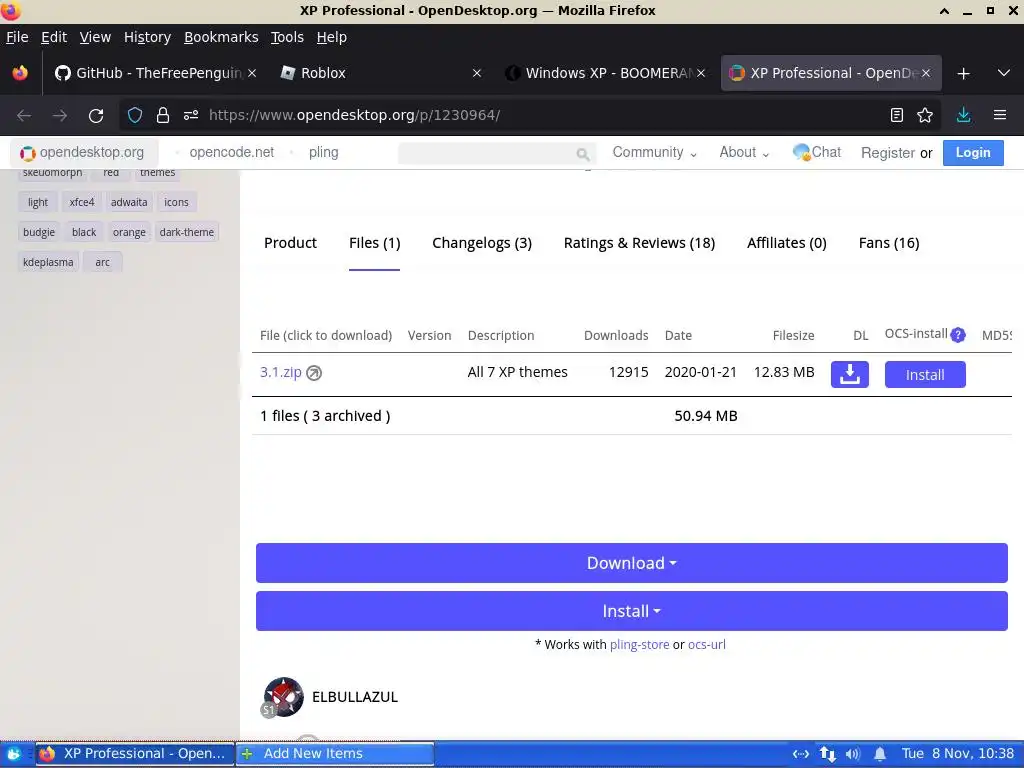1024x768 pixels.
Task: Open the Chat link
Action: [x=817, y=153]
